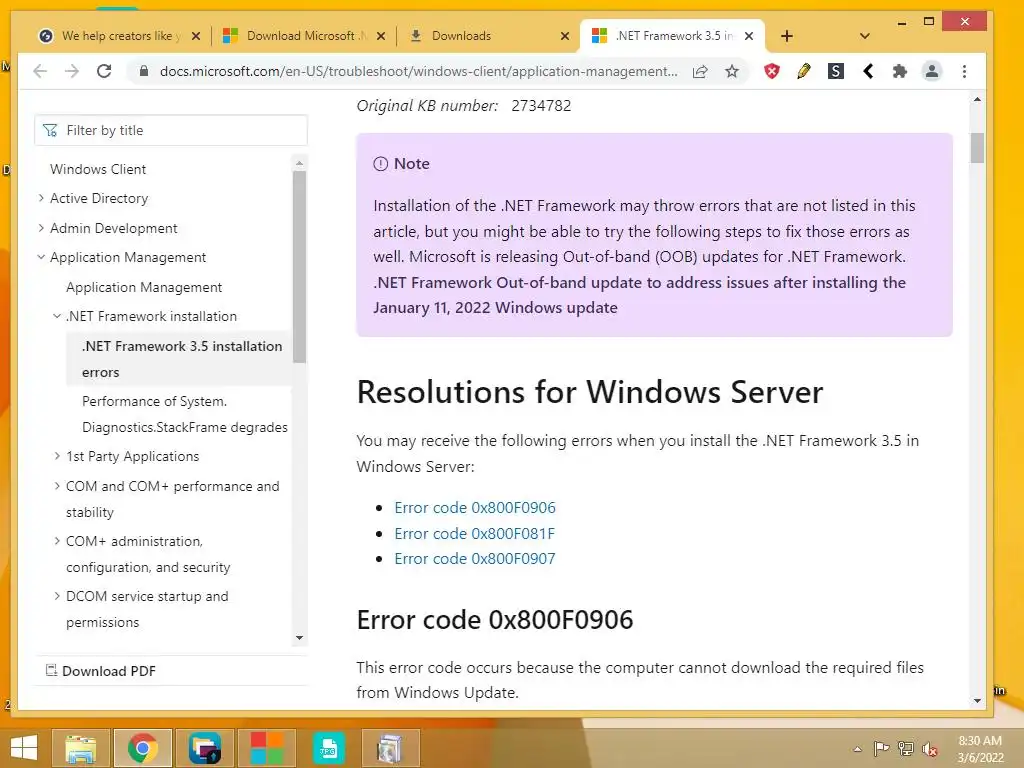Open the colorful four-squares taskbar icon
Screen dimensions: 1024x768
[266, 748]
